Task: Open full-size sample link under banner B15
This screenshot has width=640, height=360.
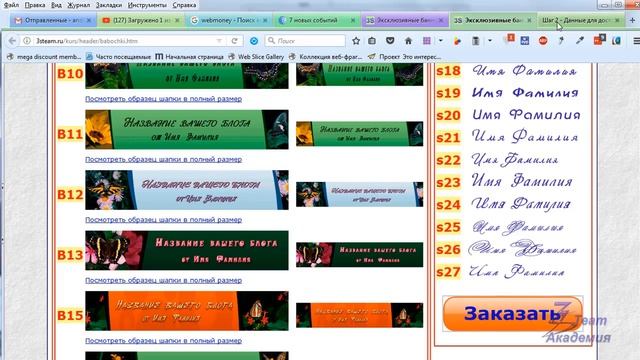Action: pyautogui.click(x=163, y=340)
